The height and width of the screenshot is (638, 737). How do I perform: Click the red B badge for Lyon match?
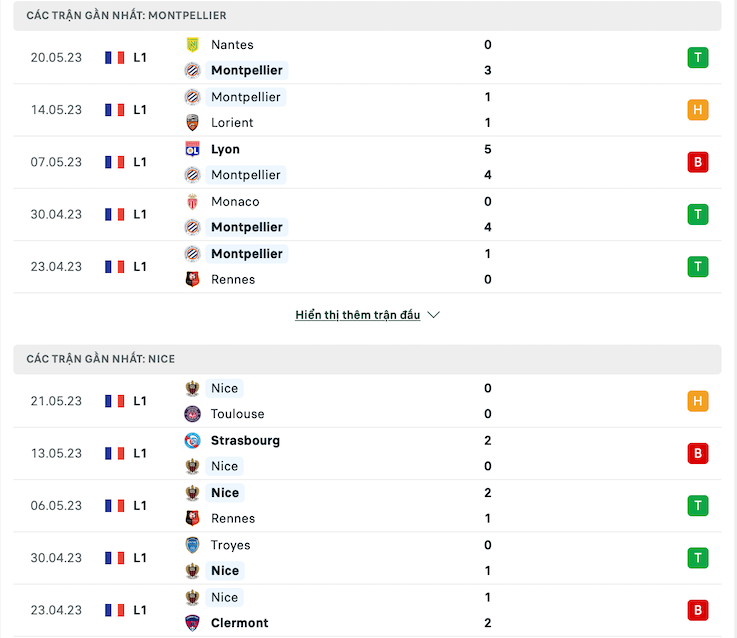[x=698, y=162]
